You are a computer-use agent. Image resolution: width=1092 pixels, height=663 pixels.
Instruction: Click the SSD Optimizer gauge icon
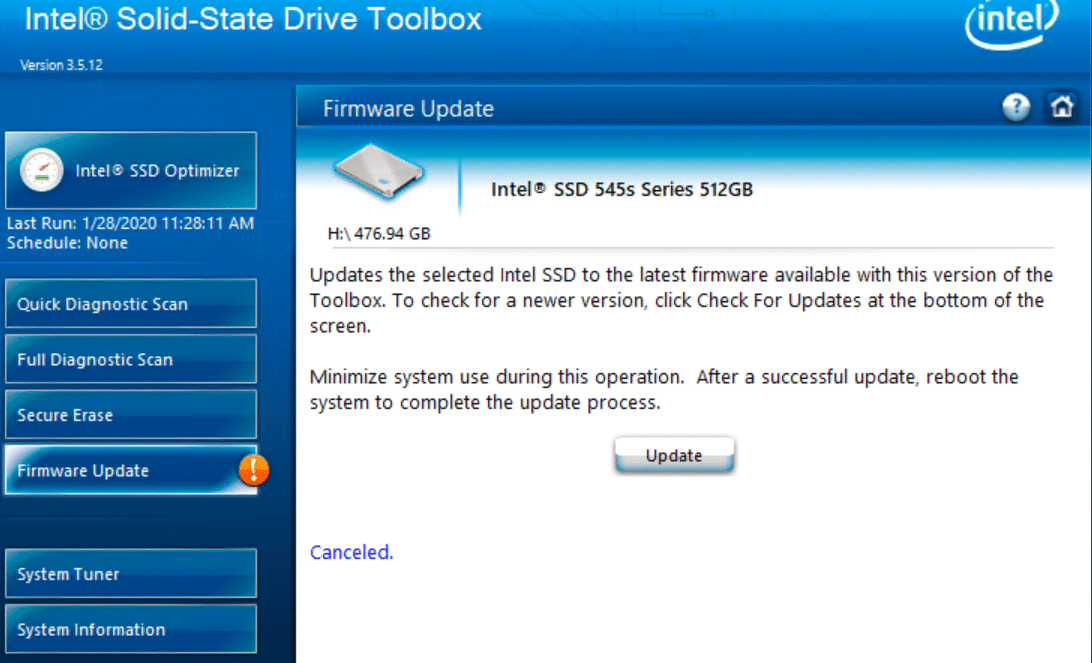41,170
